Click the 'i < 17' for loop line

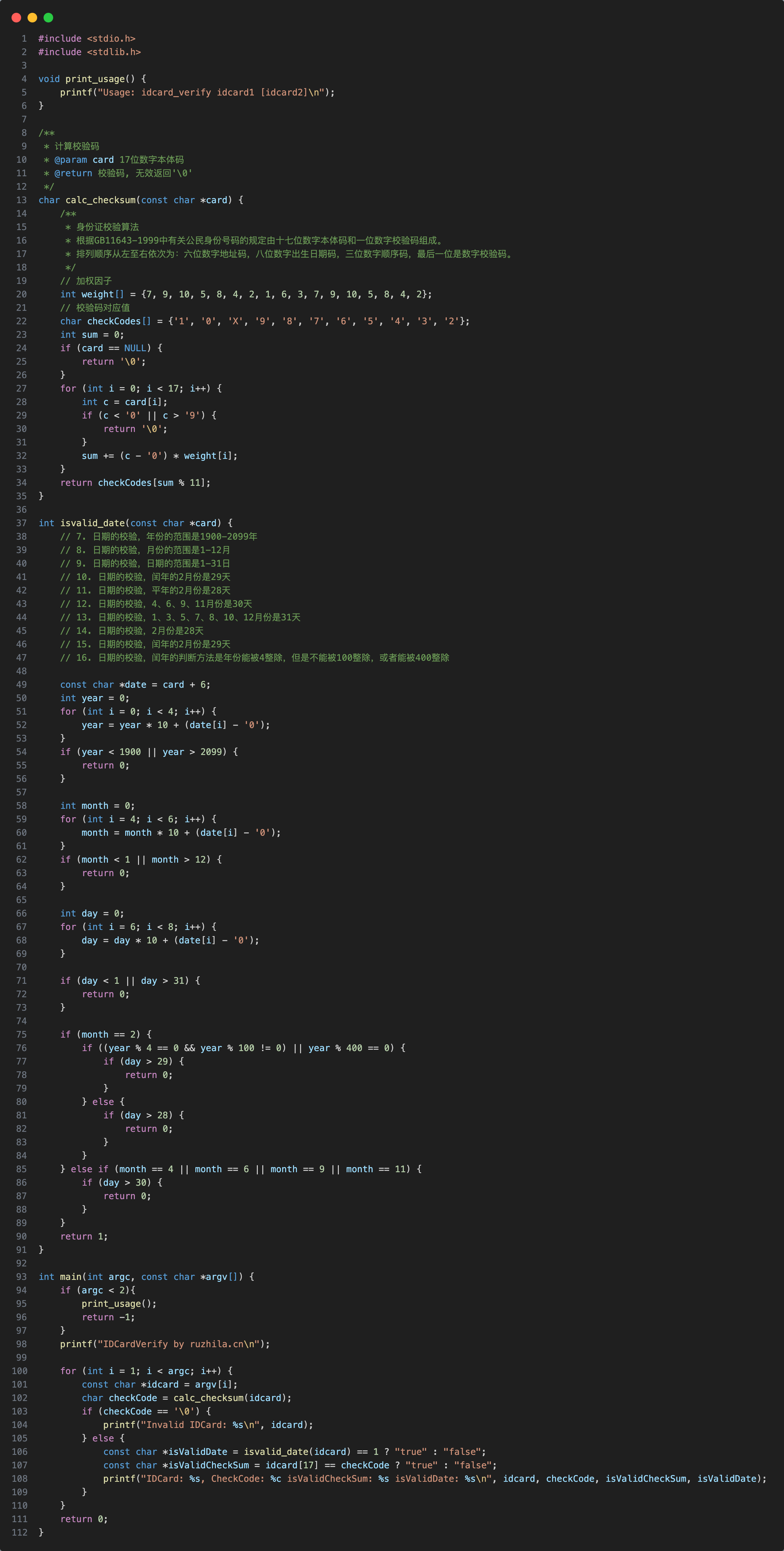(141, 388)
